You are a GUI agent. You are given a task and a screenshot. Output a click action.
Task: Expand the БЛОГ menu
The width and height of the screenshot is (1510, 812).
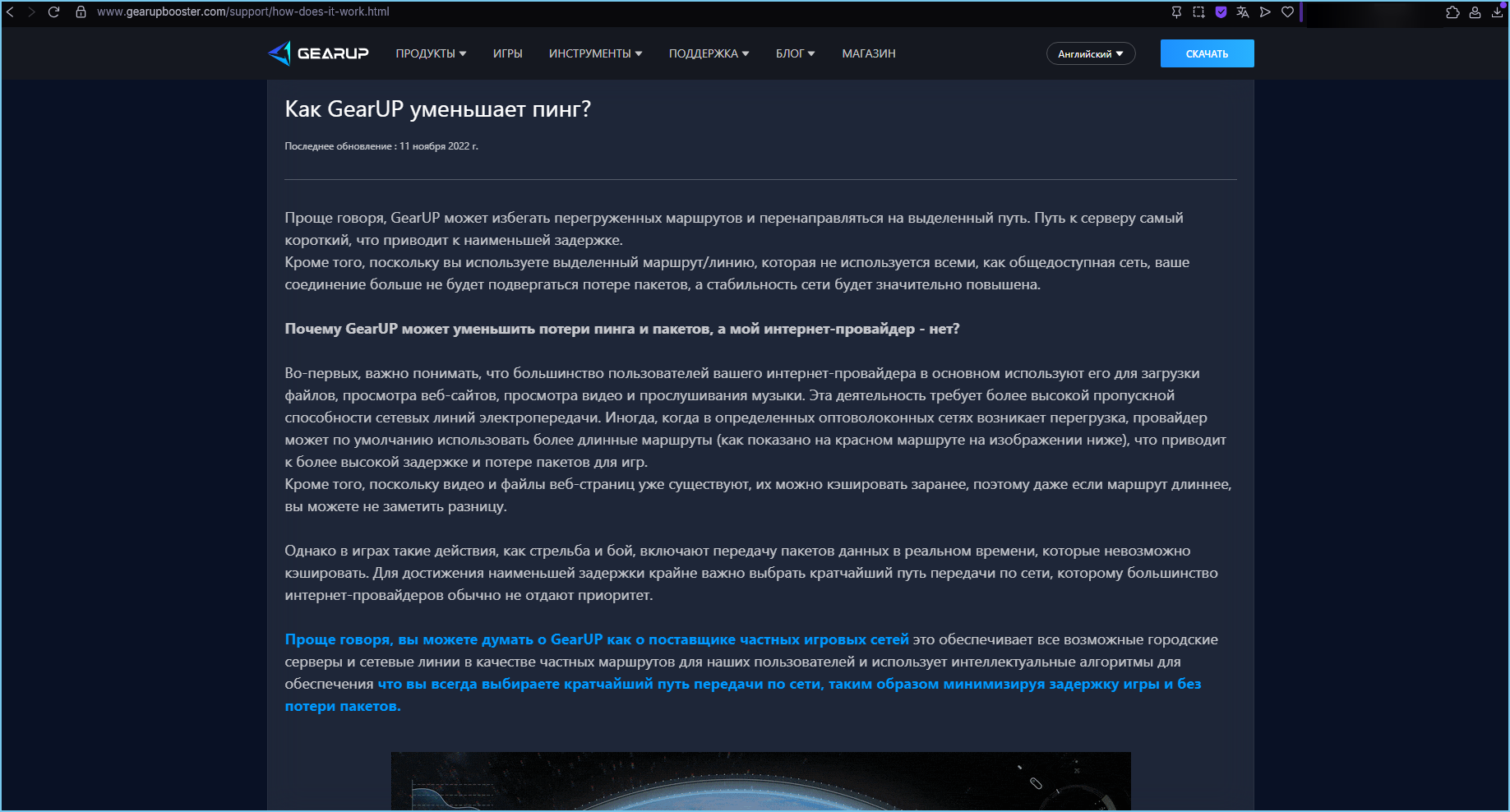click(795, 53)
